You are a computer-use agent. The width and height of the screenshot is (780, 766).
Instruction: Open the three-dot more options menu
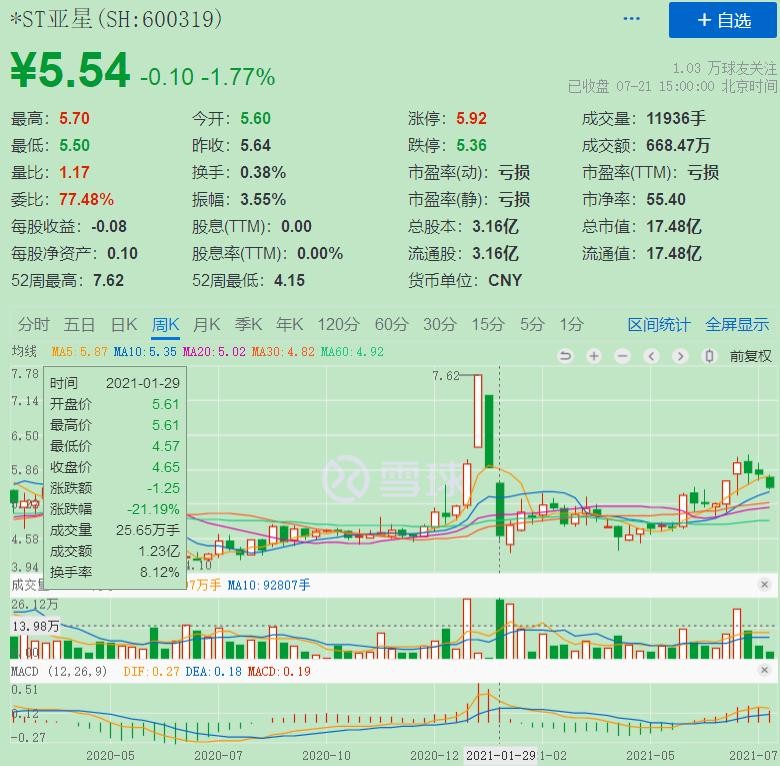click(x=631, y=19)
